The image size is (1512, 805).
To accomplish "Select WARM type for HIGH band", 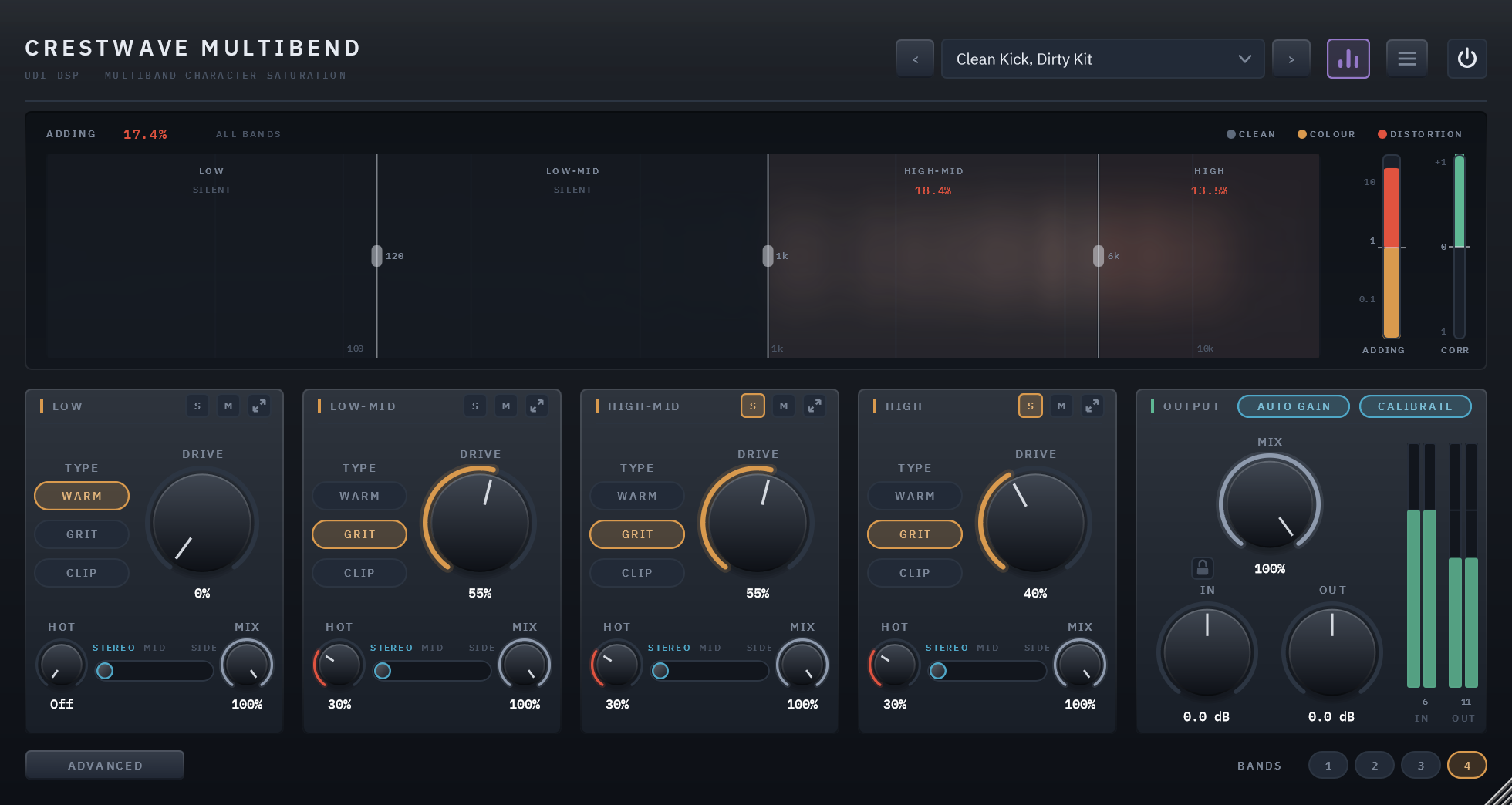I will click(x=915, y=496).
